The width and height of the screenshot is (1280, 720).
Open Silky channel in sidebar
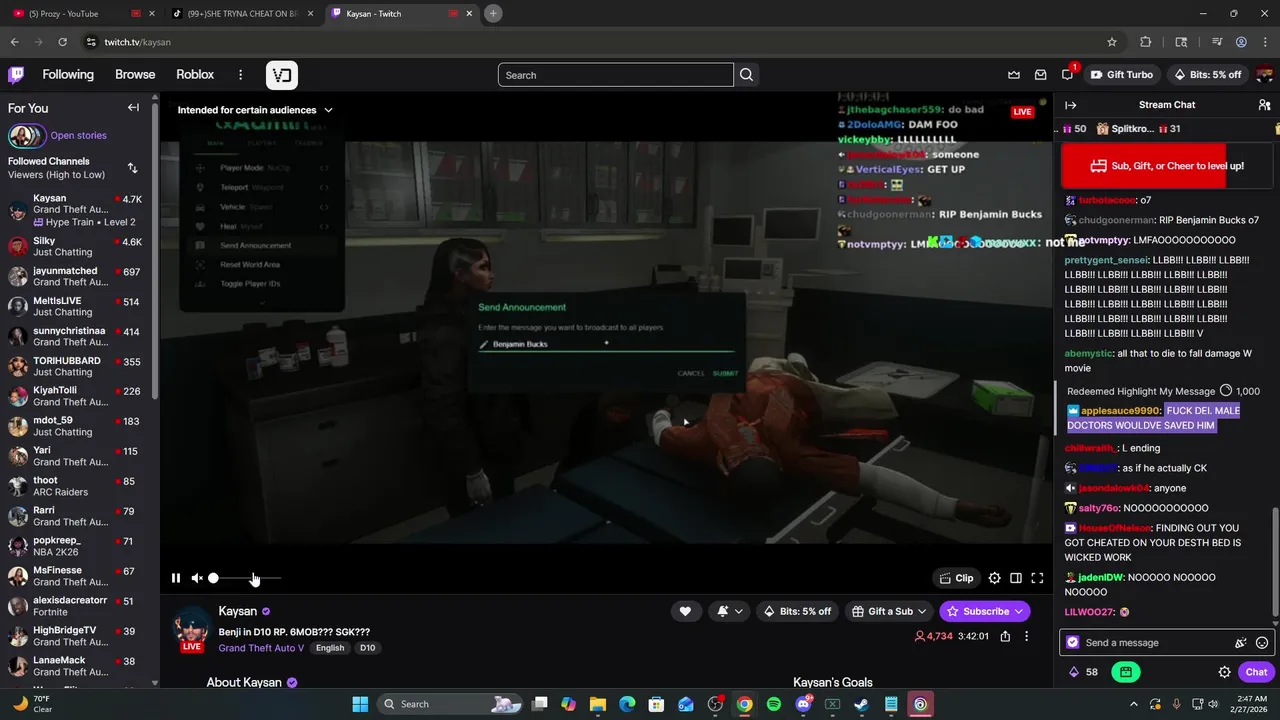click(77, 246)
